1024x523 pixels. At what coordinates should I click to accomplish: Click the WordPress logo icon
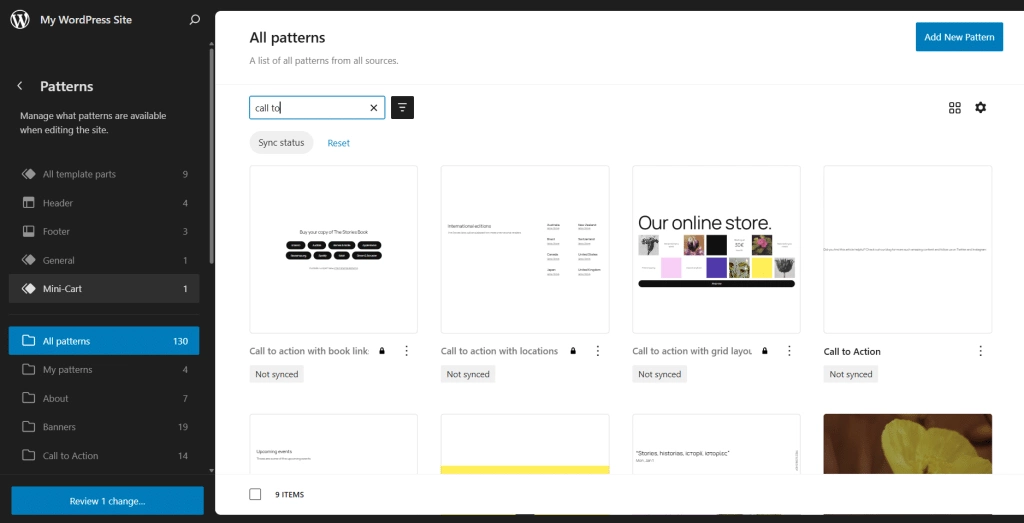tap(20, 20)
